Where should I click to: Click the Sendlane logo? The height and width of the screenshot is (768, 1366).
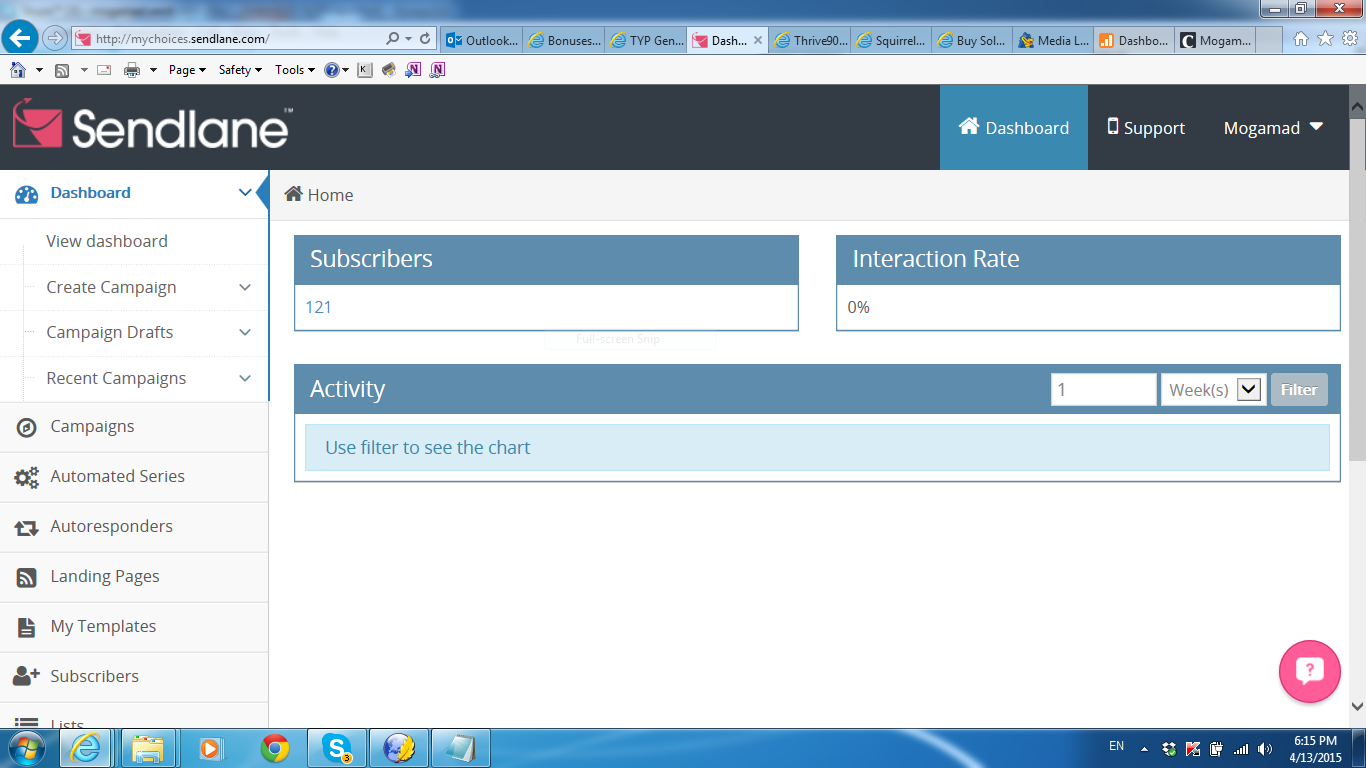[x=152, y=125]
